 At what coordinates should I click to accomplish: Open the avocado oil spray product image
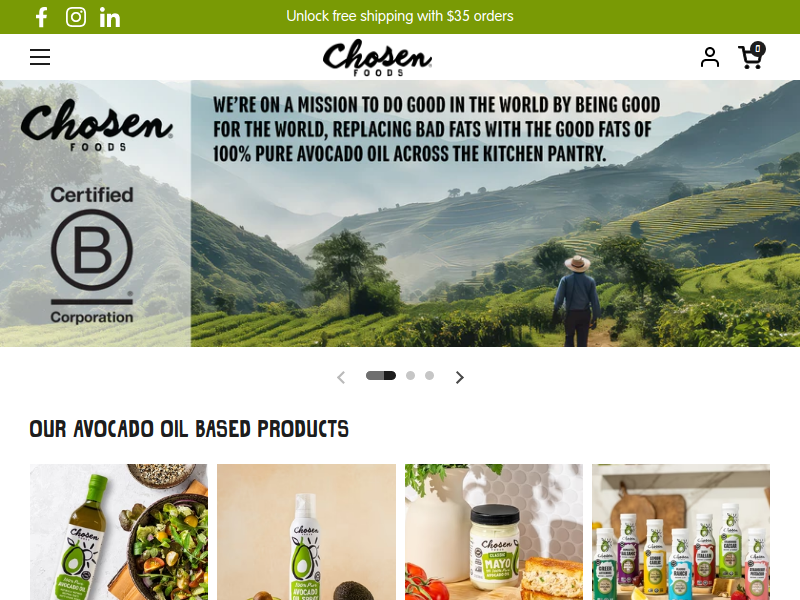(x=306, y=532)
